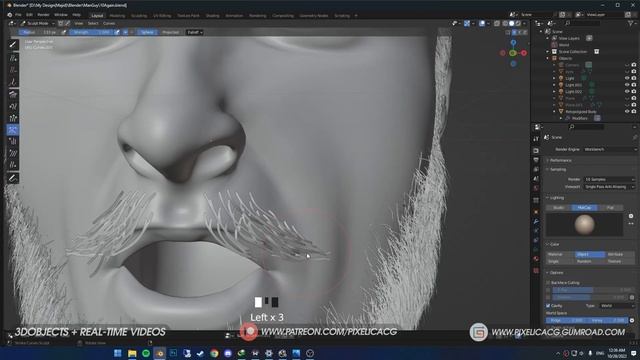The image size is (640, 360).
Task: Expand Modifiers under Retopologized Body
Action: tap(561, 118)
